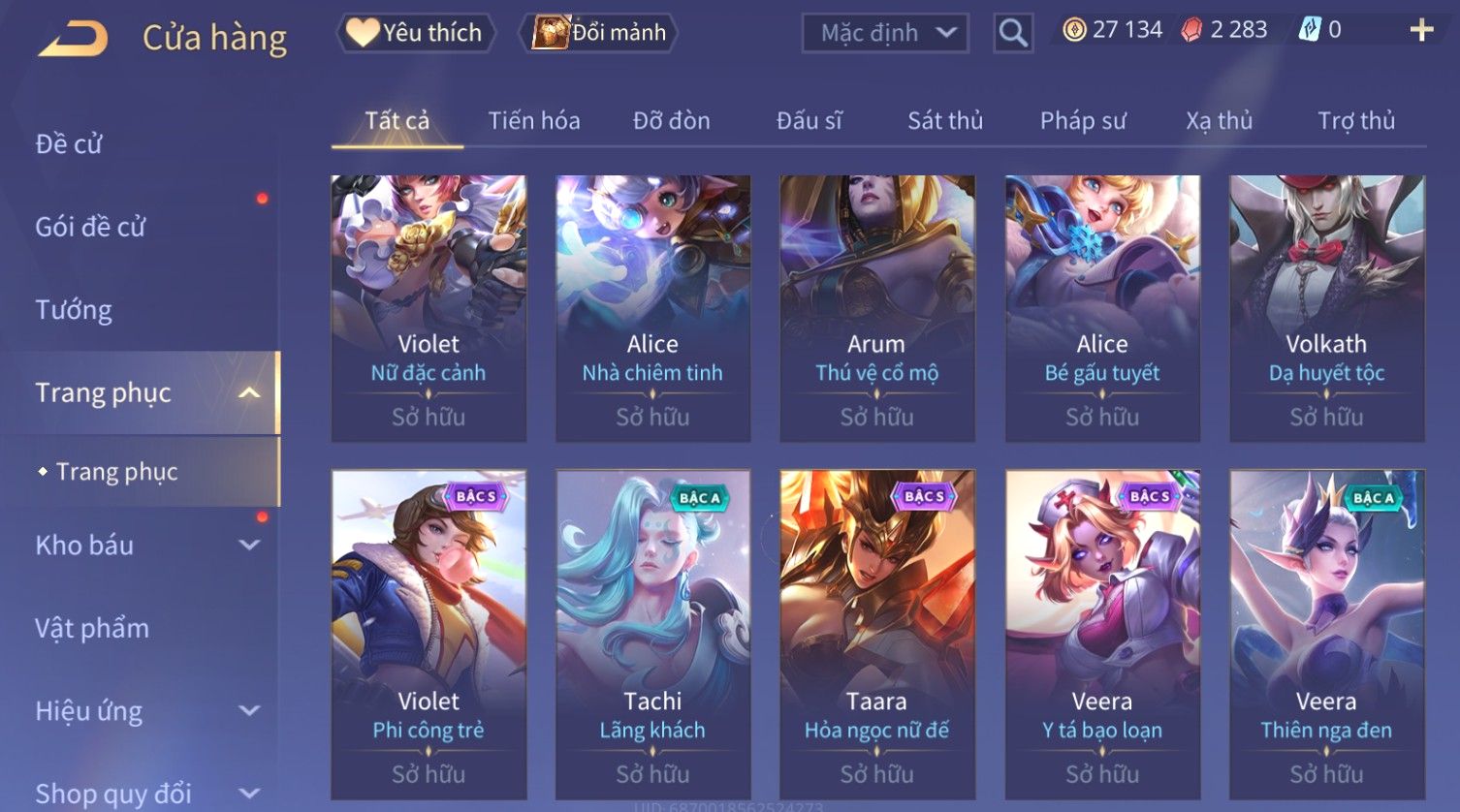Collapse the Trang phục sidebar section
This screenshot has height=812, width=1460.
[249, 392]
